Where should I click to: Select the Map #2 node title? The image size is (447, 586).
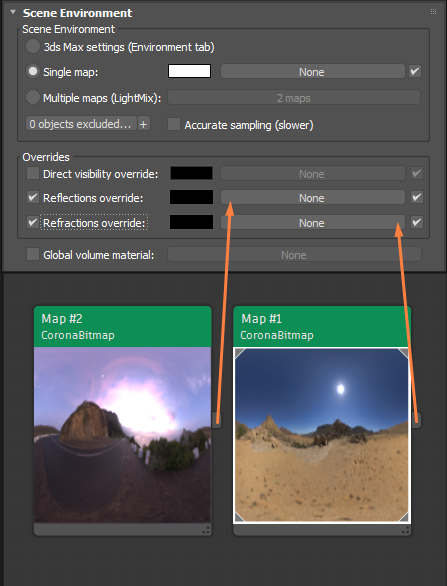pos(62,318)
